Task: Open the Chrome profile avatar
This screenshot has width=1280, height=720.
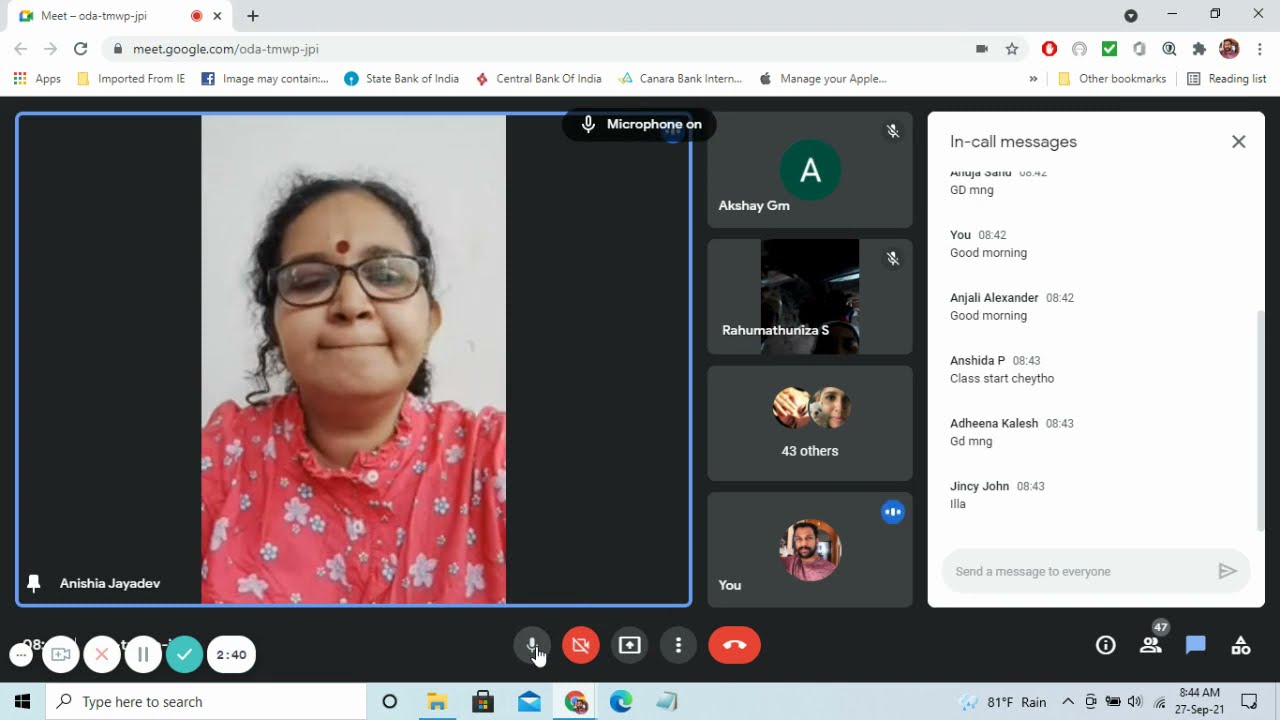Action: (x=1230, y=48)
